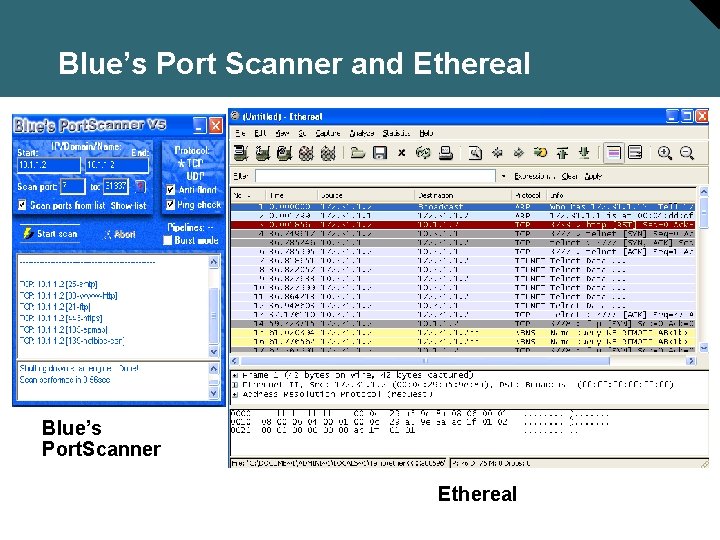Image resolution: width=720 pixels, height=540 pixels.
Task: Open the Help menu in Ethereal
Action: [x=426, y=133]
